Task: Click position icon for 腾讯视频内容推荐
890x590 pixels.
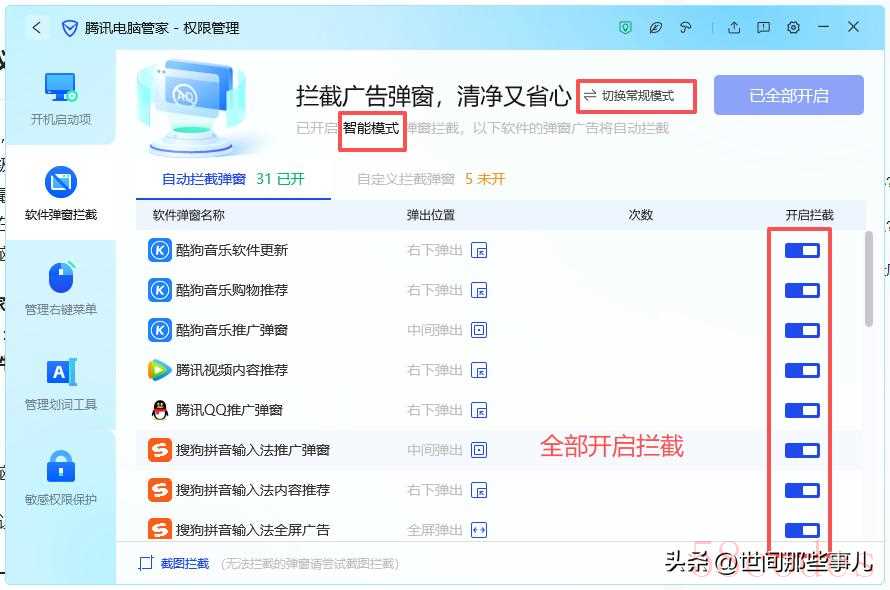Action: 479,371
